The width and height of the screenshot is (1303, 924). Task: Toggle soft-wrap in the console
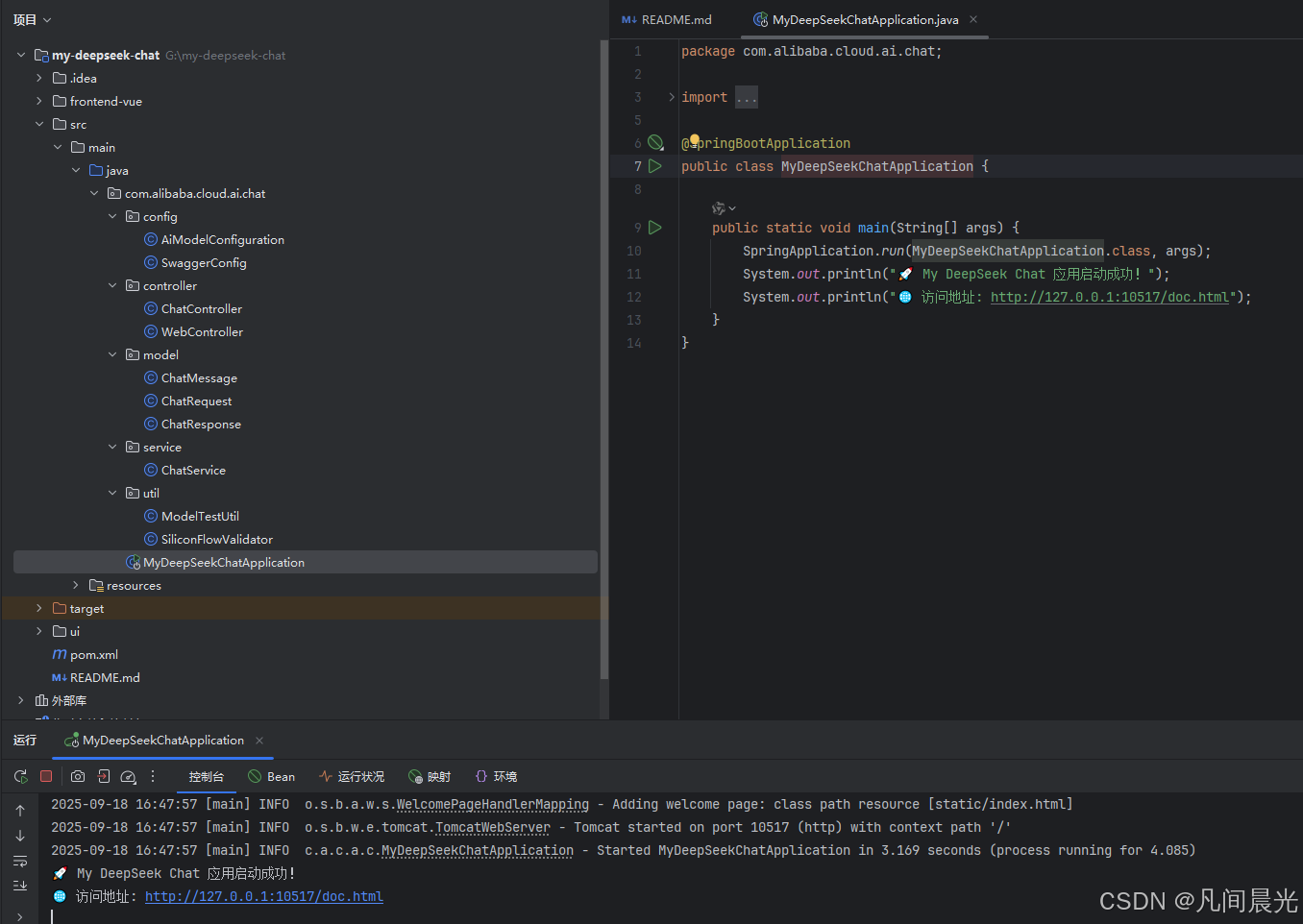pos(20,861)
